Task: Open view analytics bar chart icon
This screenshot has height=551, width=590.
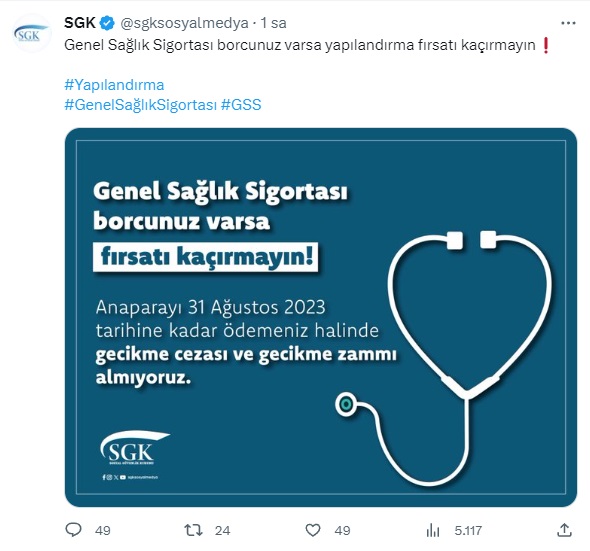Action: (433, 531)
